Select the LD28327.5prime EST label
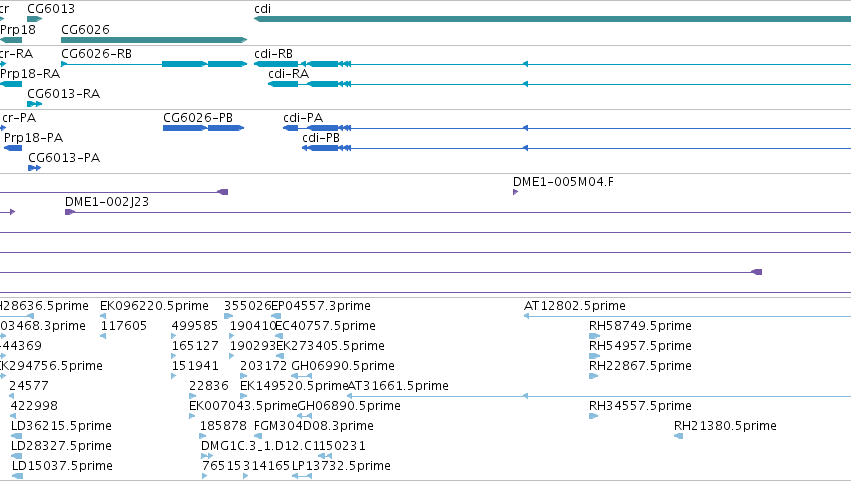 [x=61, y=446]
